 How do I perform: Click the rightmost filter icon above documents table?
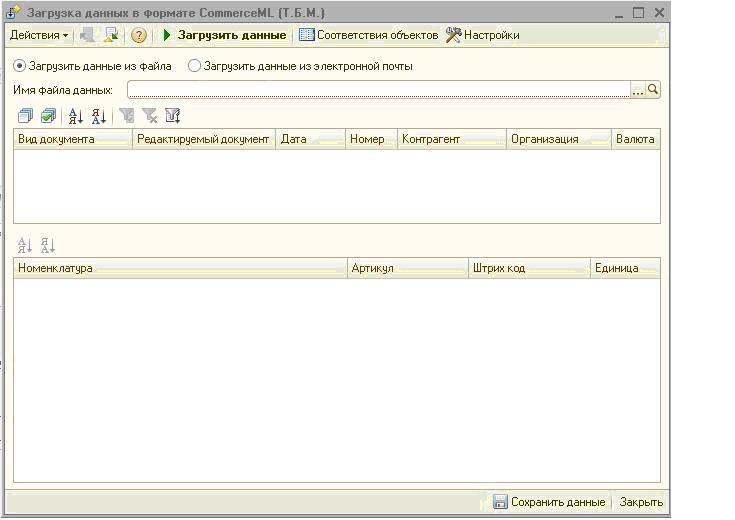pos(172,116)
